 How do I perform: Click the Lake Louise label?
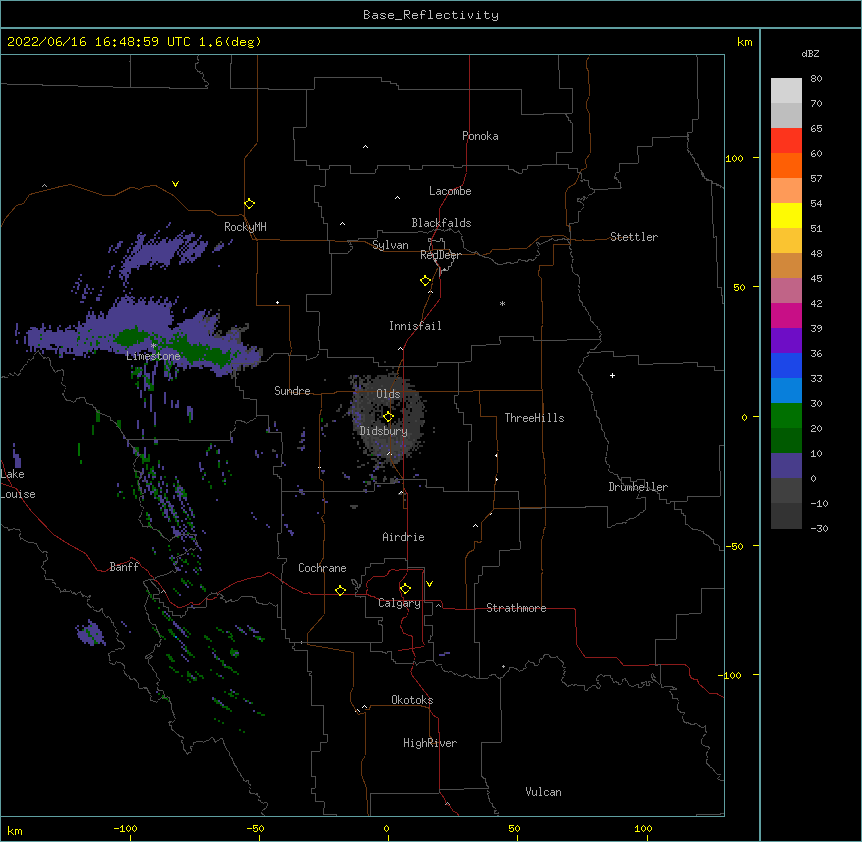click(x=17, y=484)
